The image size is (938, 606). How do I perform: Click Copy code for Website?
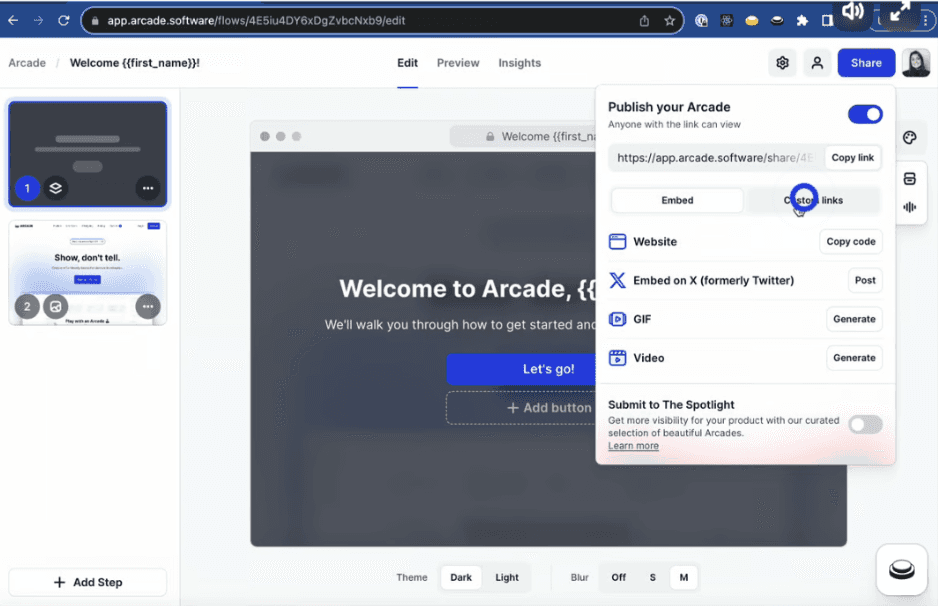tap(851, 242)
